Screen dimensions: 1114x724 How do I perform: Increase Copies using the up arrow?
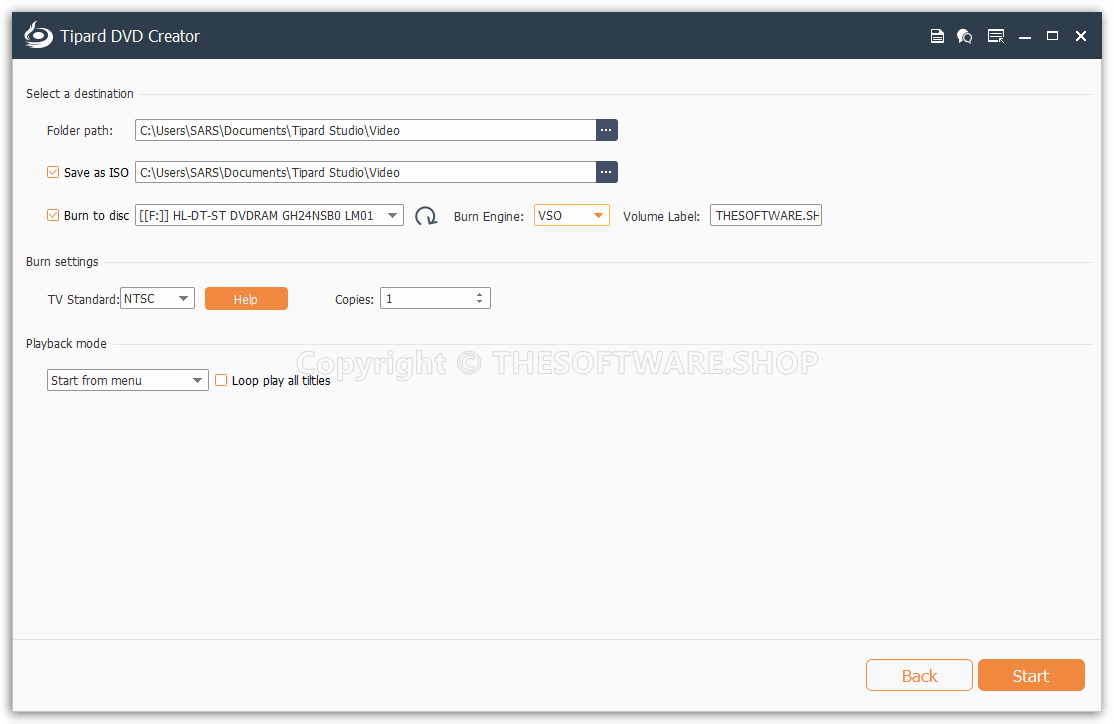(x=480, y=294)
